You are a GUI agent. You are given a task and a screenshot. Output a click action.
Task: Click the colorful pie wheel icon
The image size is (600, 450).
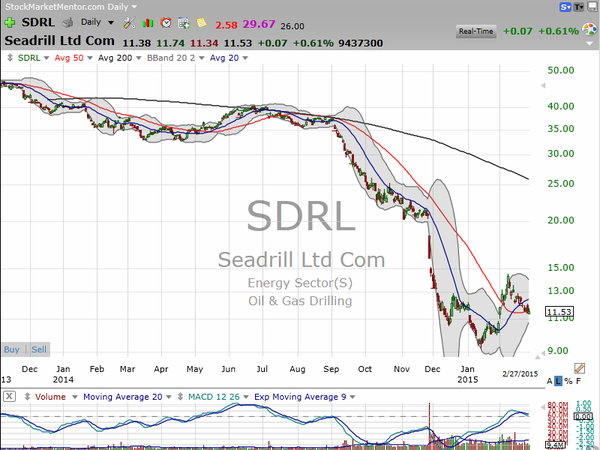click(589, 29)
